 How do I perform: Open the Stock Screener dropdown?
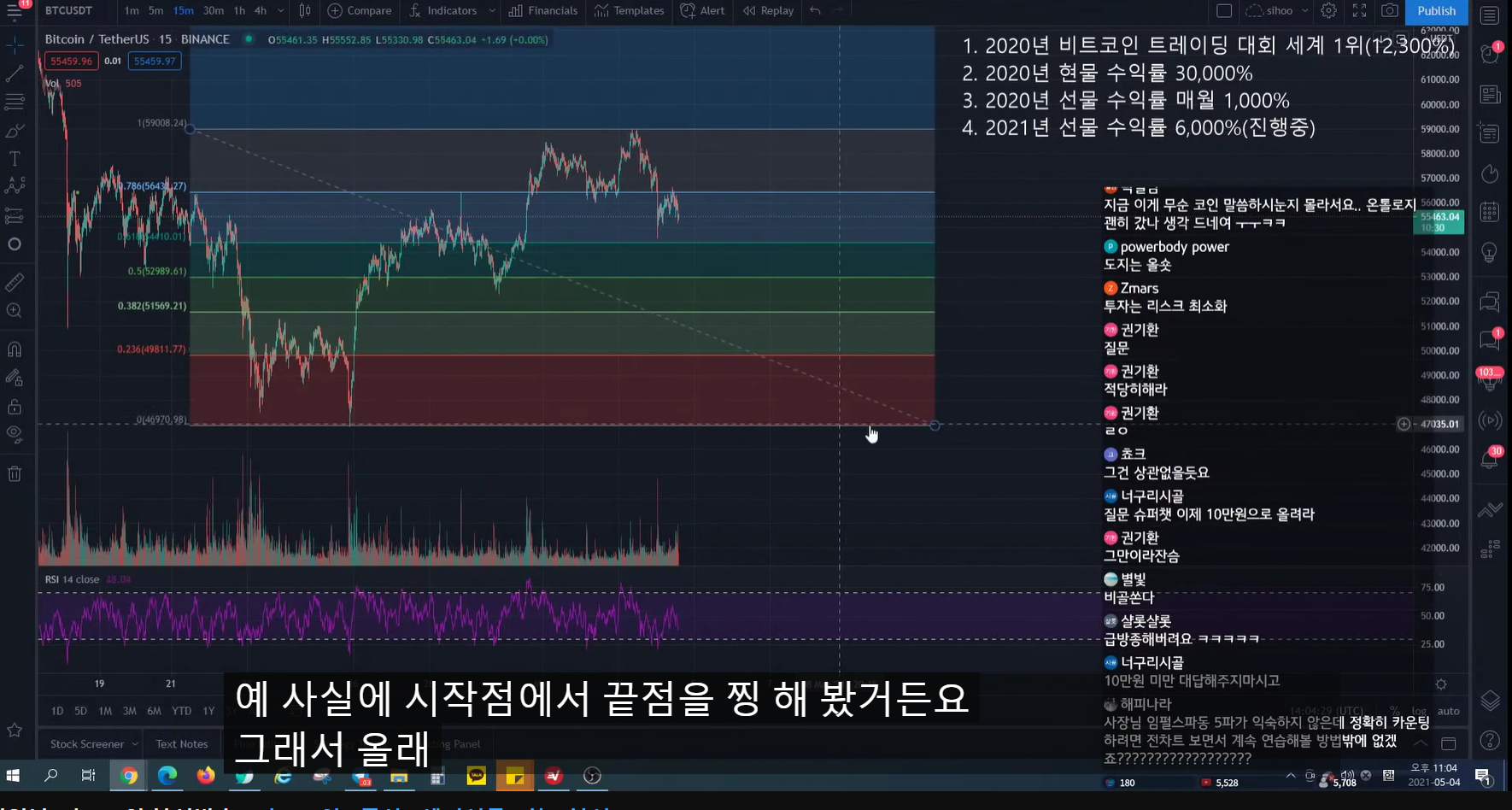[x=94, y=744]
